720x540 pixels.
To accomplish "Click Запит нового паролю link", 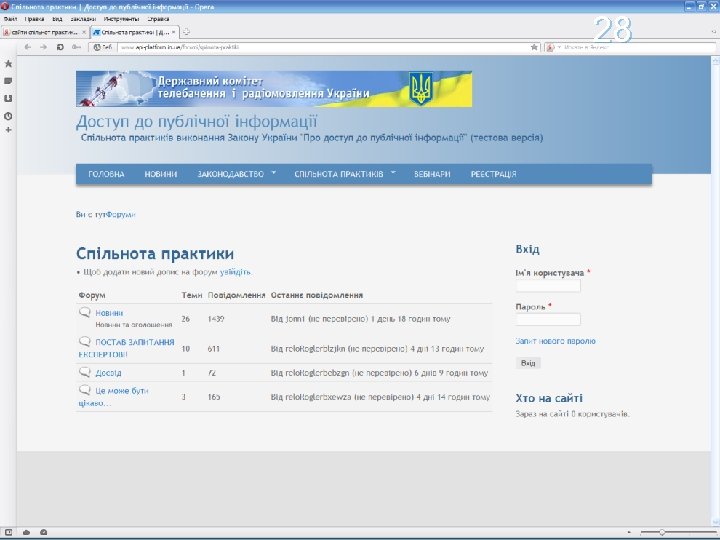I will pos(556,341).
